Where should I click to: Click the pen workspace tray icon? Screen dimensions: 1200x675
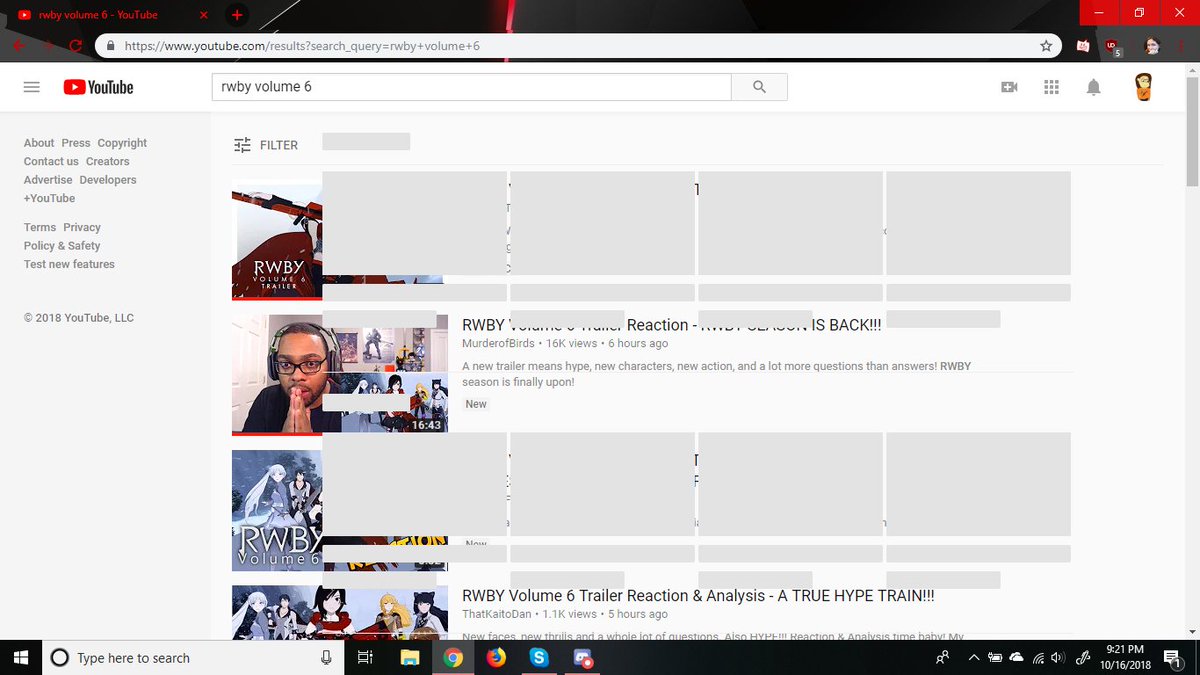1082,657
